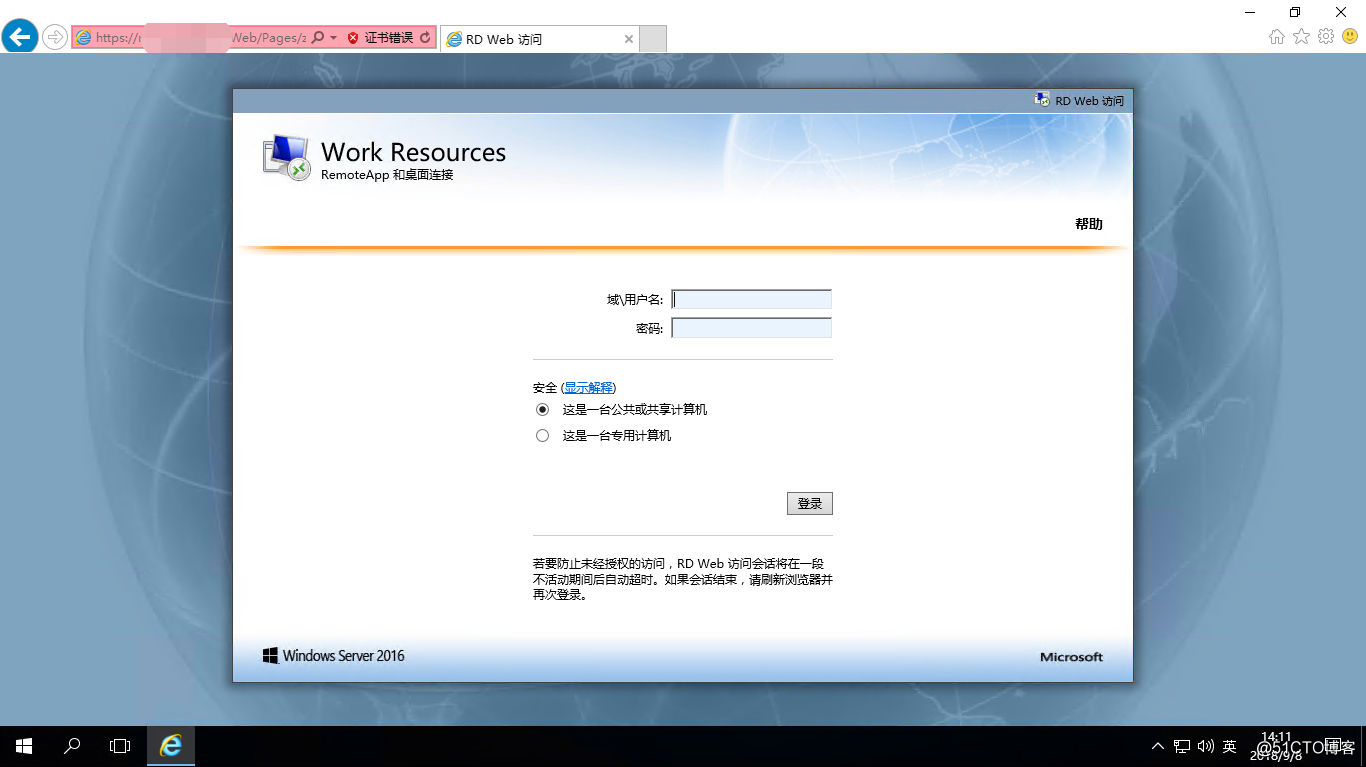Open taskbar search magnifier

click(x=72, y=746)
